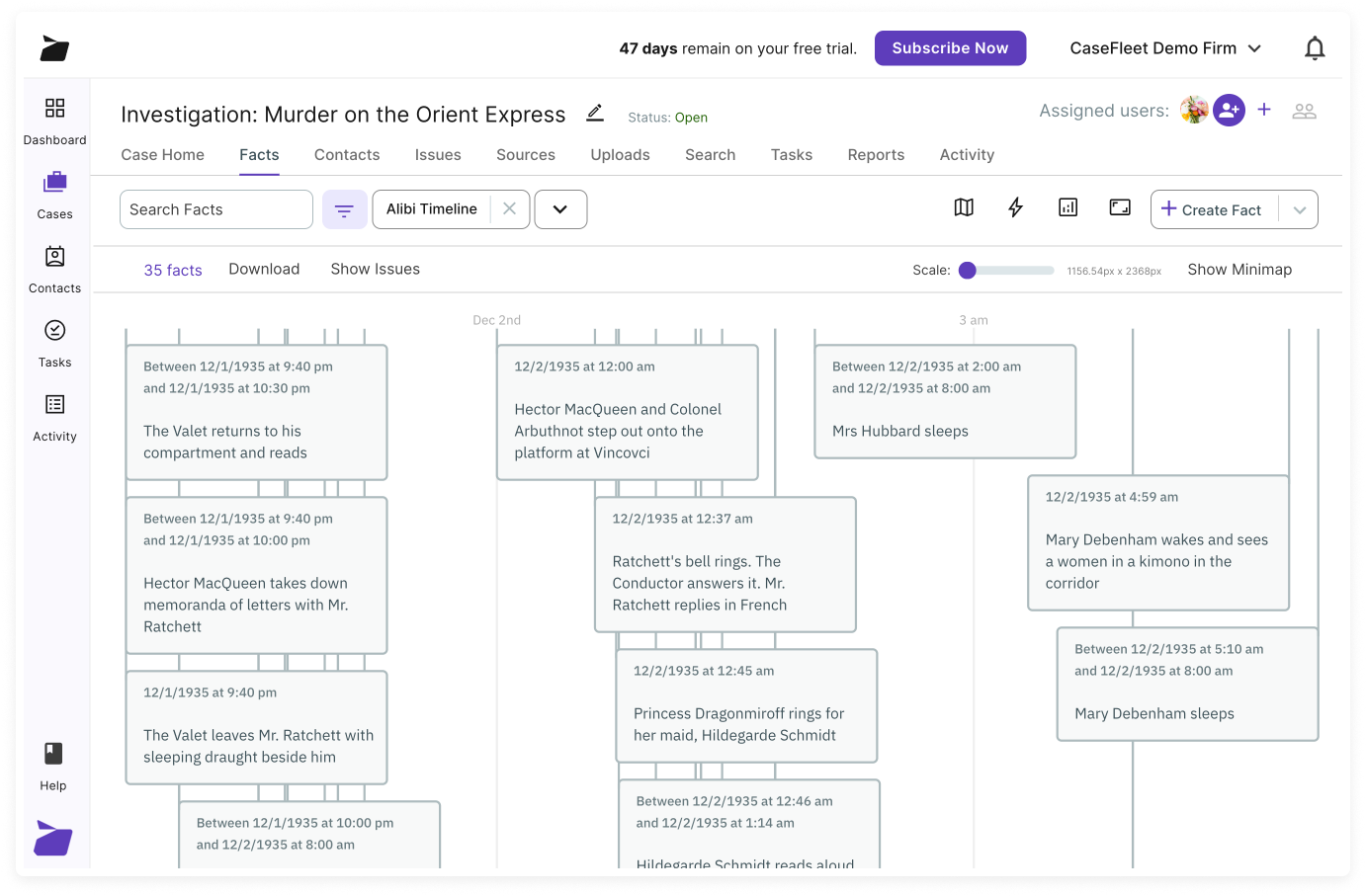Open the Dashboard from the sidebar
Image resolution: width=1366 pixels, height=896 pixels.
pyautogui.click(x=54, y=121)
